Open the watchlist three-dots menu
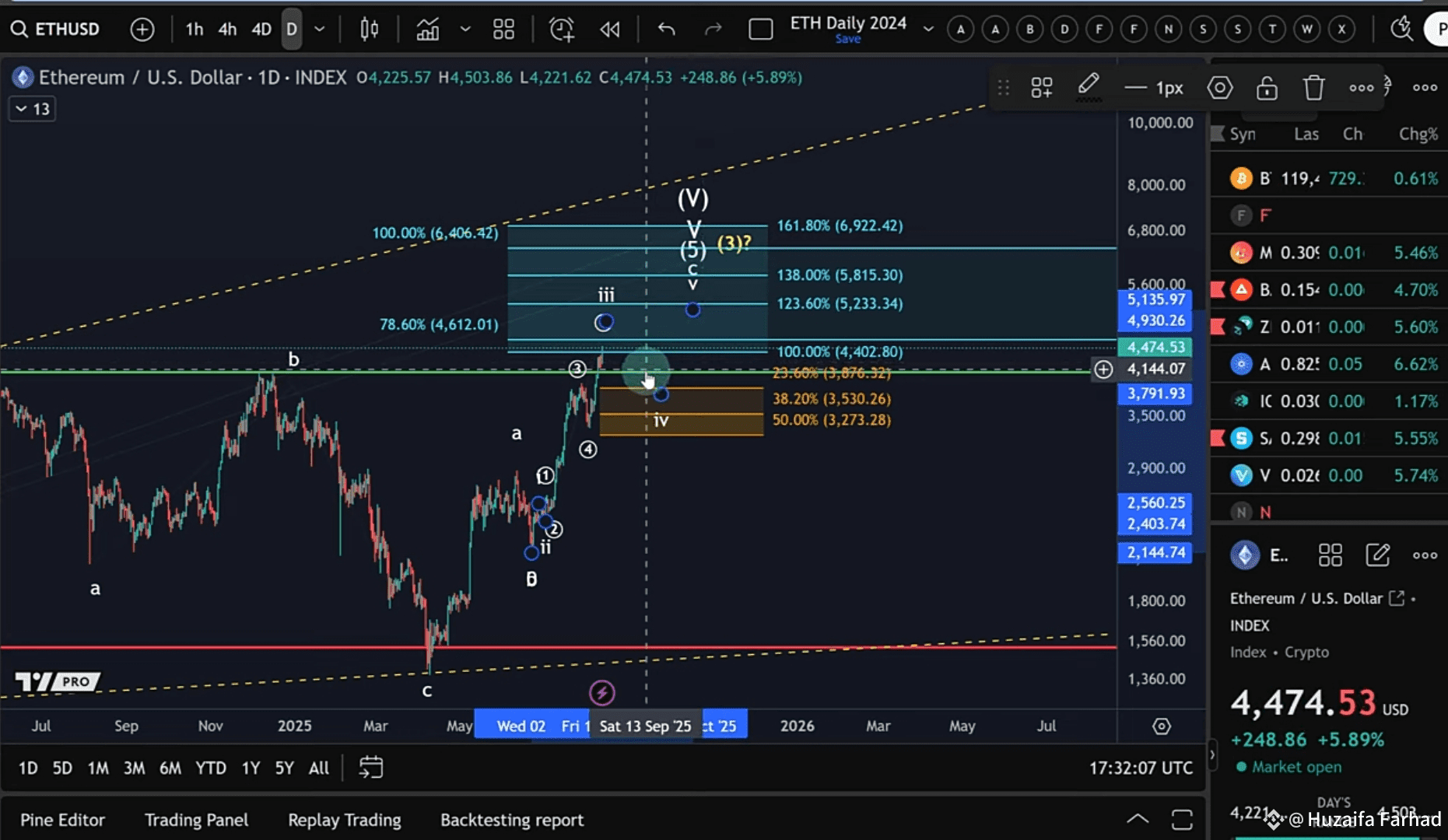This screenshot has width=1448, height=840. point(1425,87)
